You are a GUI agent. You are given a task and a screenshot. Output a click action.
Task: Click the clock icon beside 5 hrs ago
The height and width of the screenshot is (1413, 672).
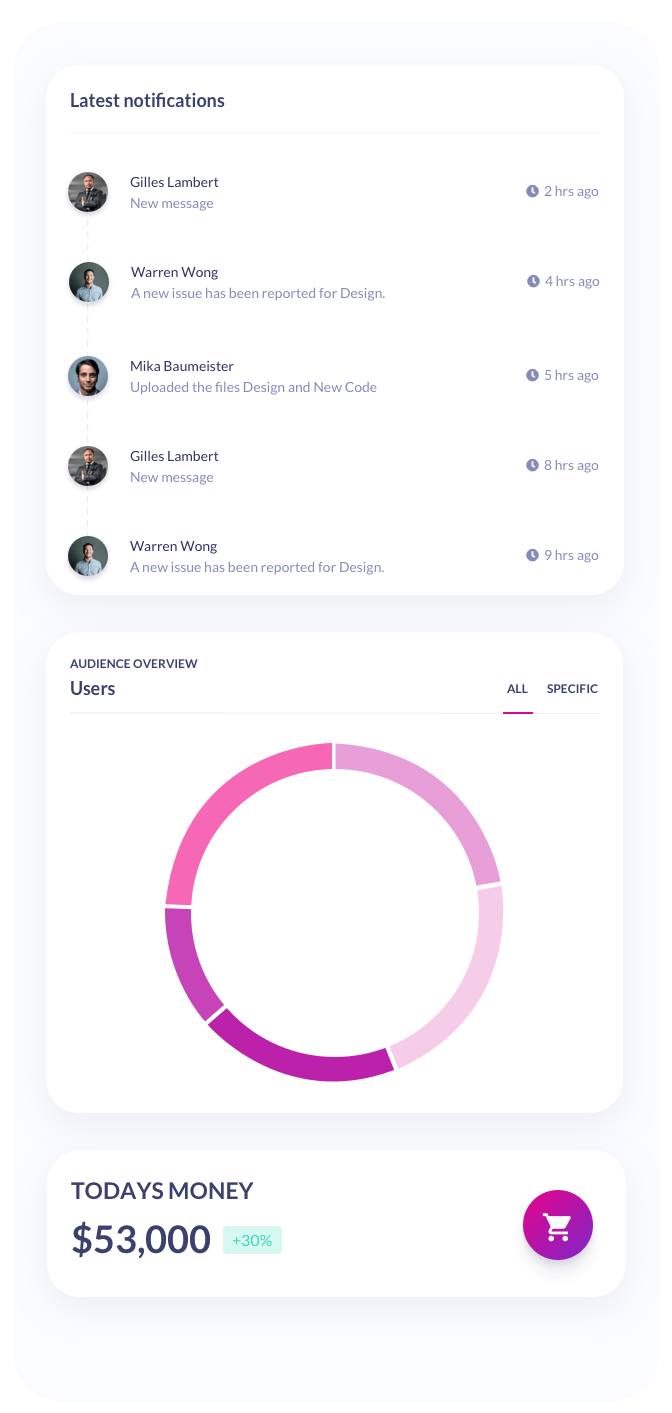point(533,375)
